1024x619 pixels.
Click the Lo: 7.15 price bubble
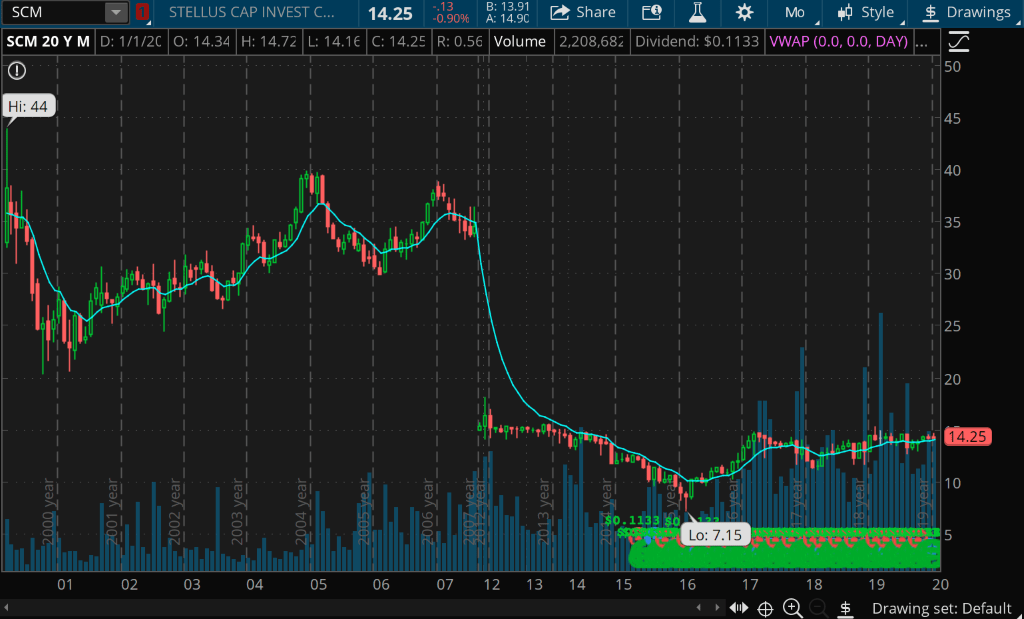tap(715, 535)
